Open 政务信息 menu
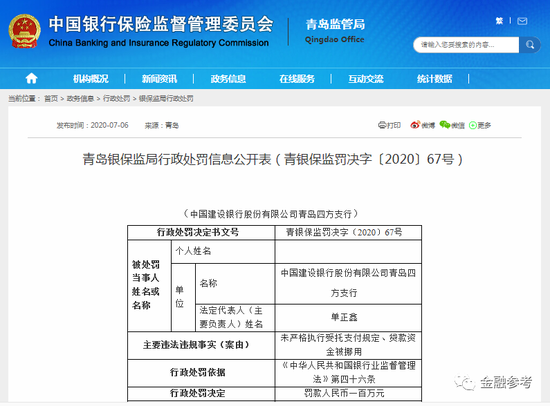Image resolution: width=550 pixels, height=406 pixels. pos(228,79)
